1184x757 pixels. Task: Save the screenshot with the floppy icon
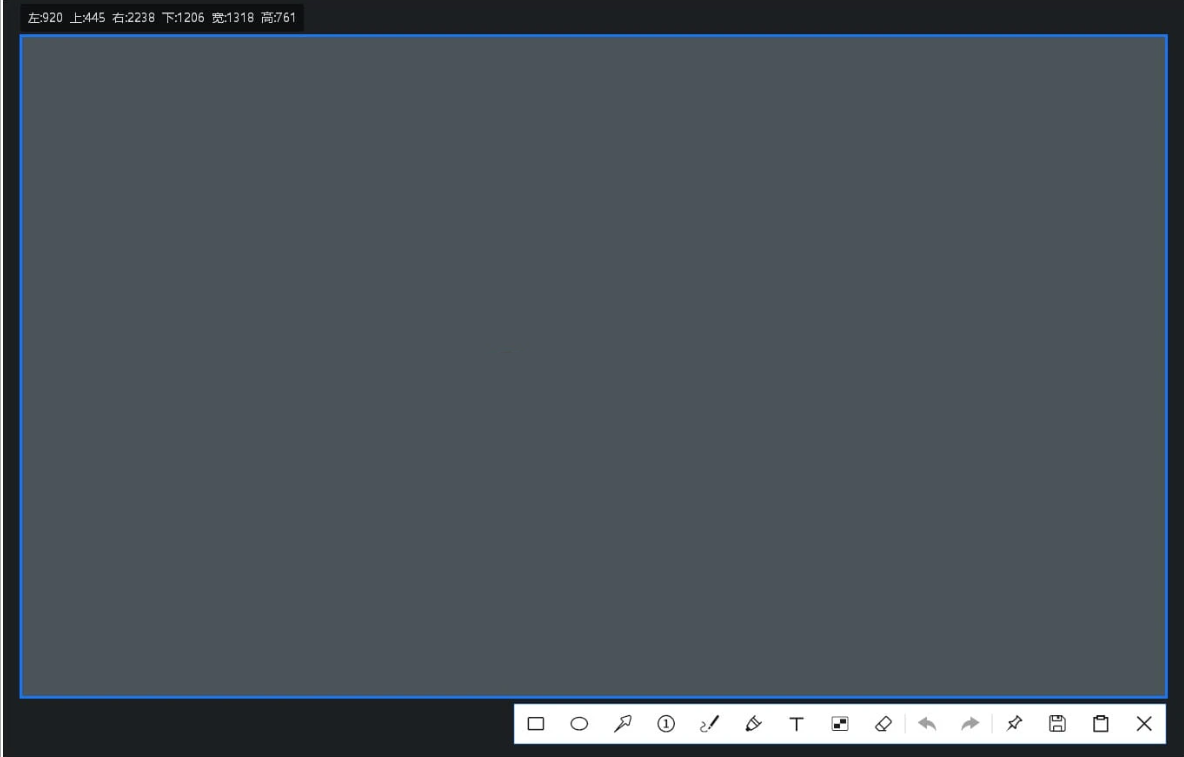coord(1057,723)
